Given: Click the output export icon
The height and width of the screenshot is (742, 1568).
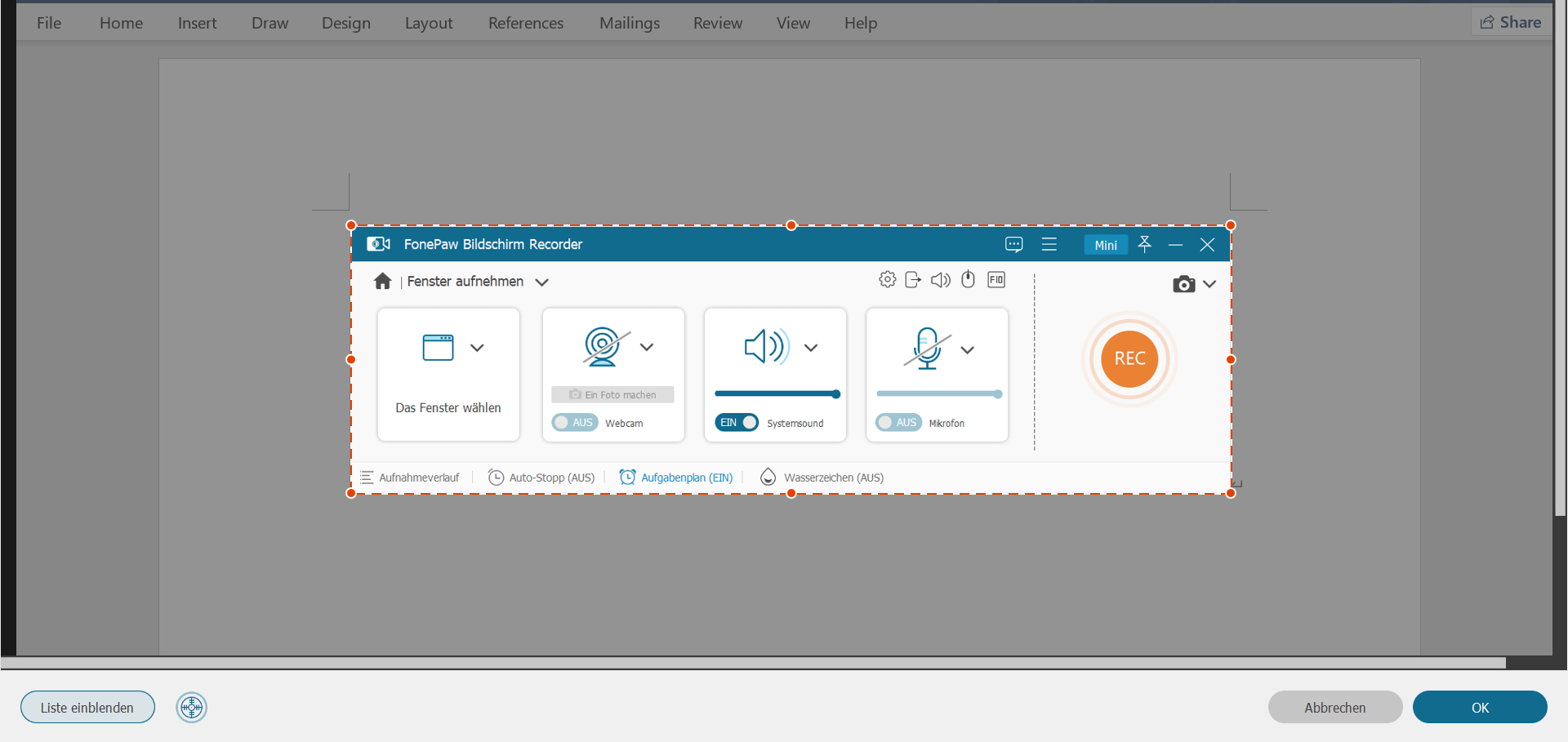Looking at the screenshot, I should coord(913,280).
